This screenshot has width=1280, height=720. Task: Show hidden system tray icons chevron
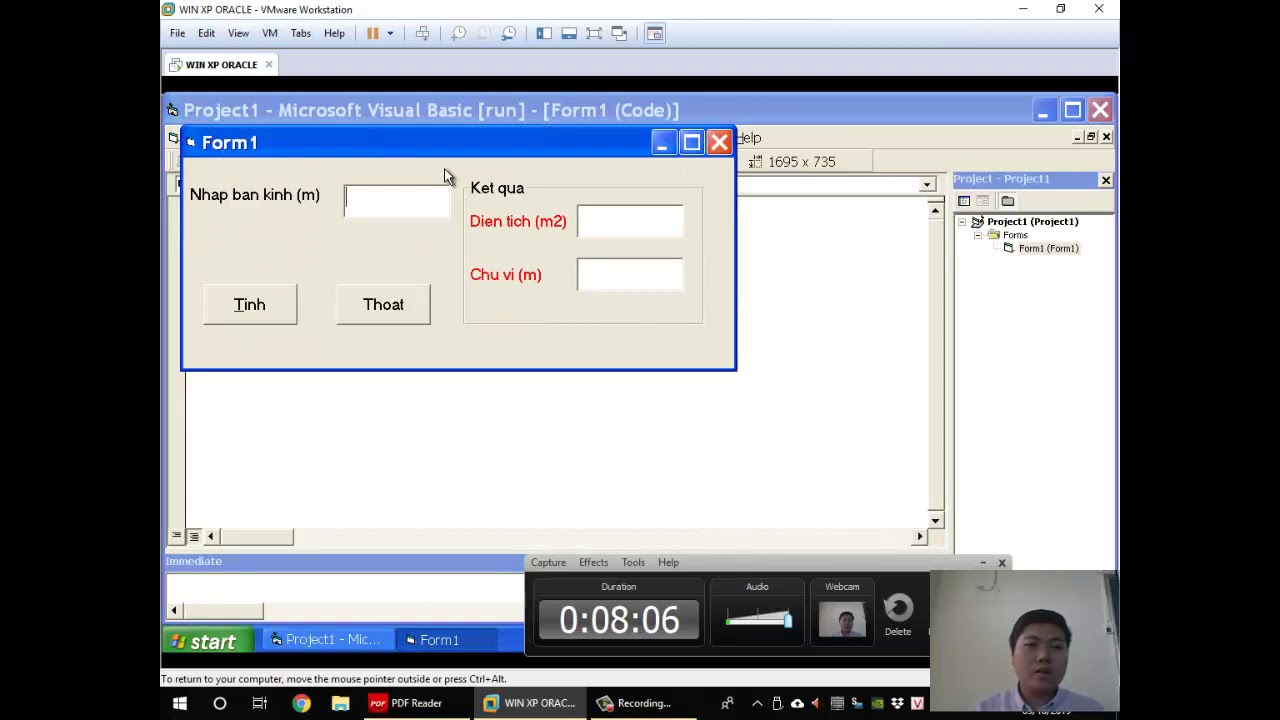click(757, 703)
